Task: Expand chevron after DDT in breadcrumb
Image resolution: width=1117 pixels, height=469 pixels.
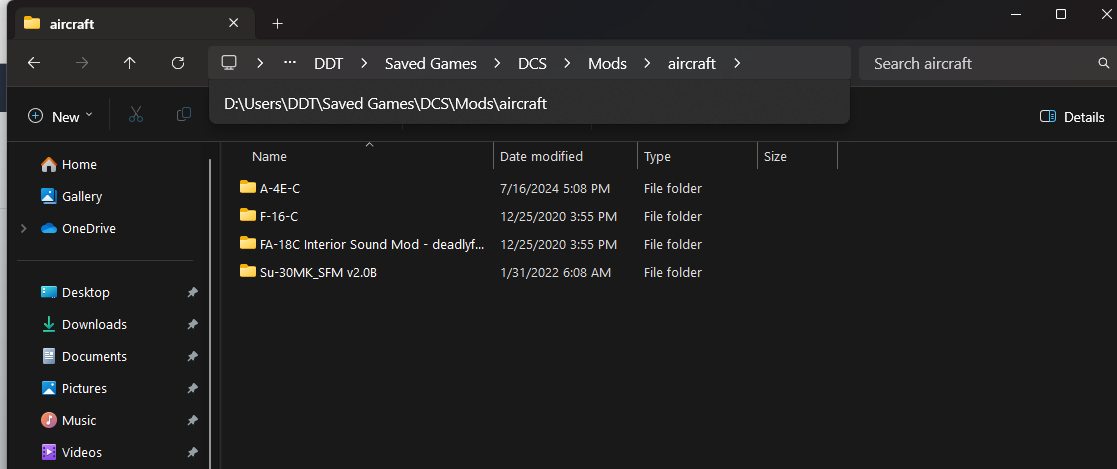Action: (364, 63)
